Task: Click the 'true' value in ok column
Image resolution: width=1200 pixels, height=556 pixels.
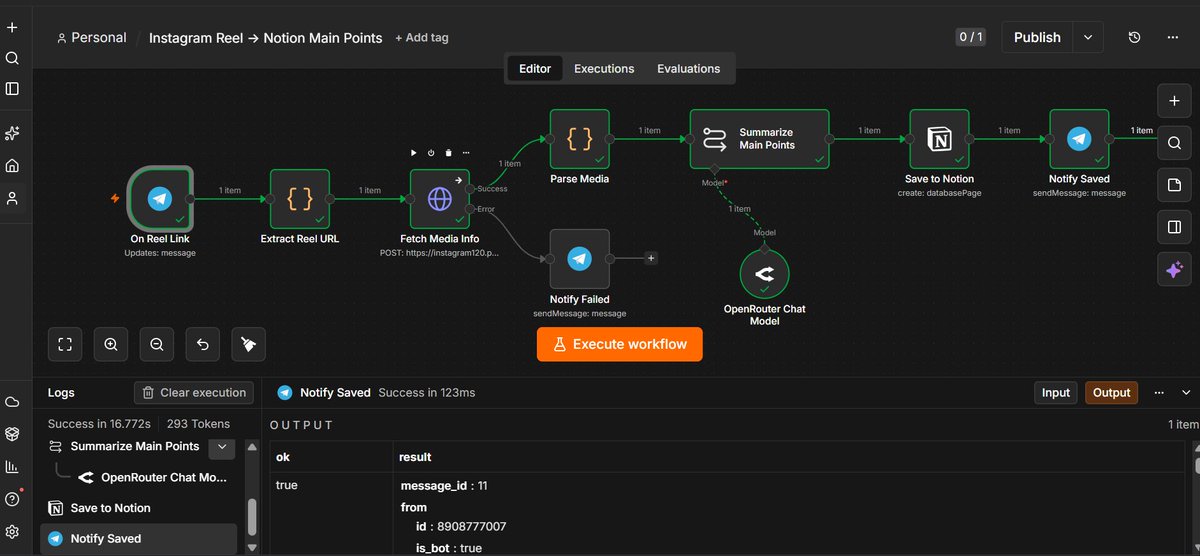Action: coord(287,485)
